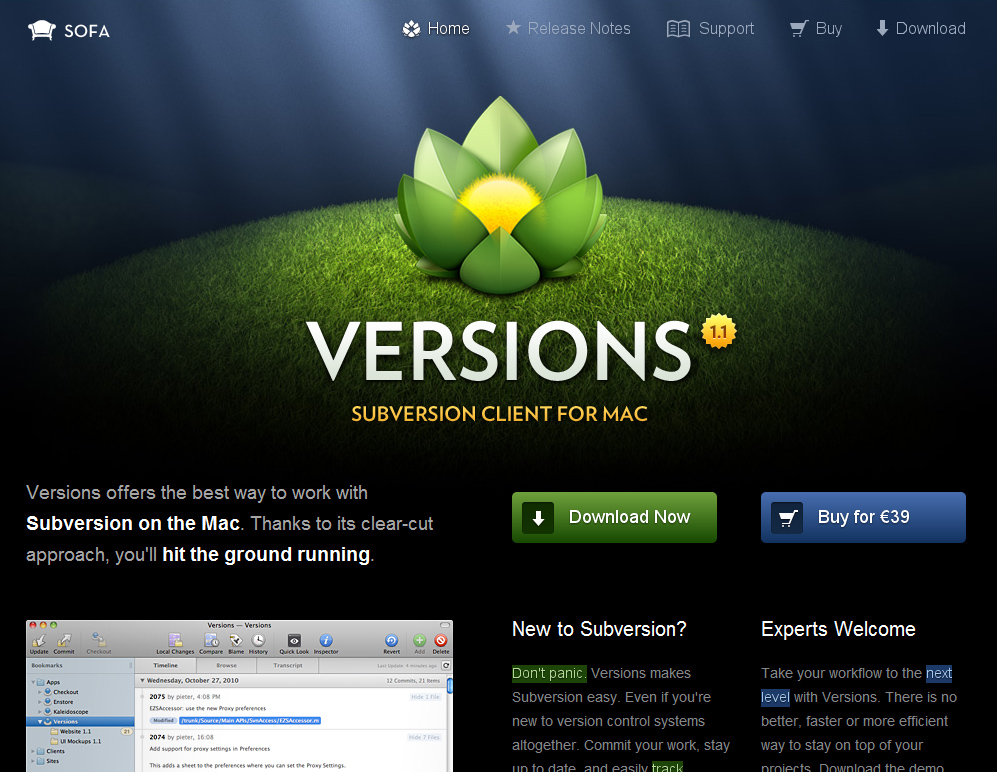Screen dimensions: 997x772
Task: Click the gold 1.1 version badge
Action: 719,331
